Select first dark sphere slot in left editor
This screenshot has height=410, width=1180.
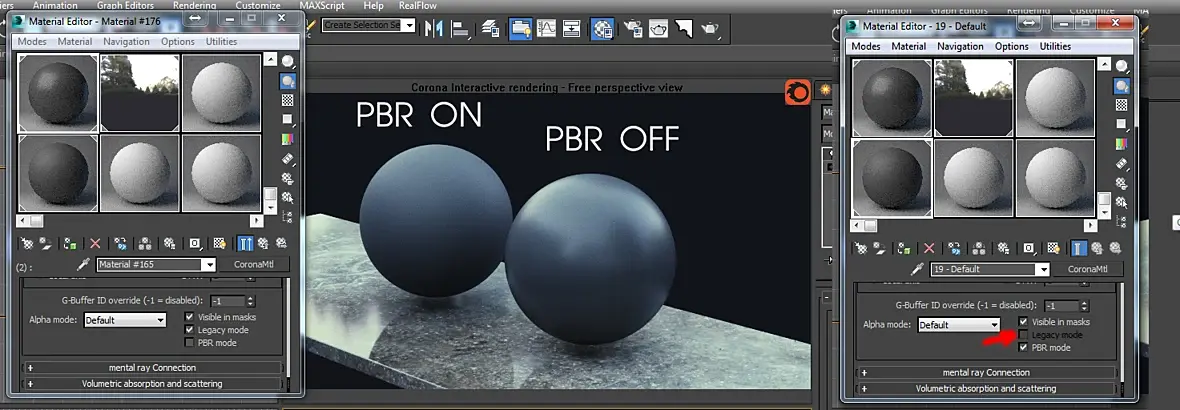pyautogui.click(x=58, y=92)
